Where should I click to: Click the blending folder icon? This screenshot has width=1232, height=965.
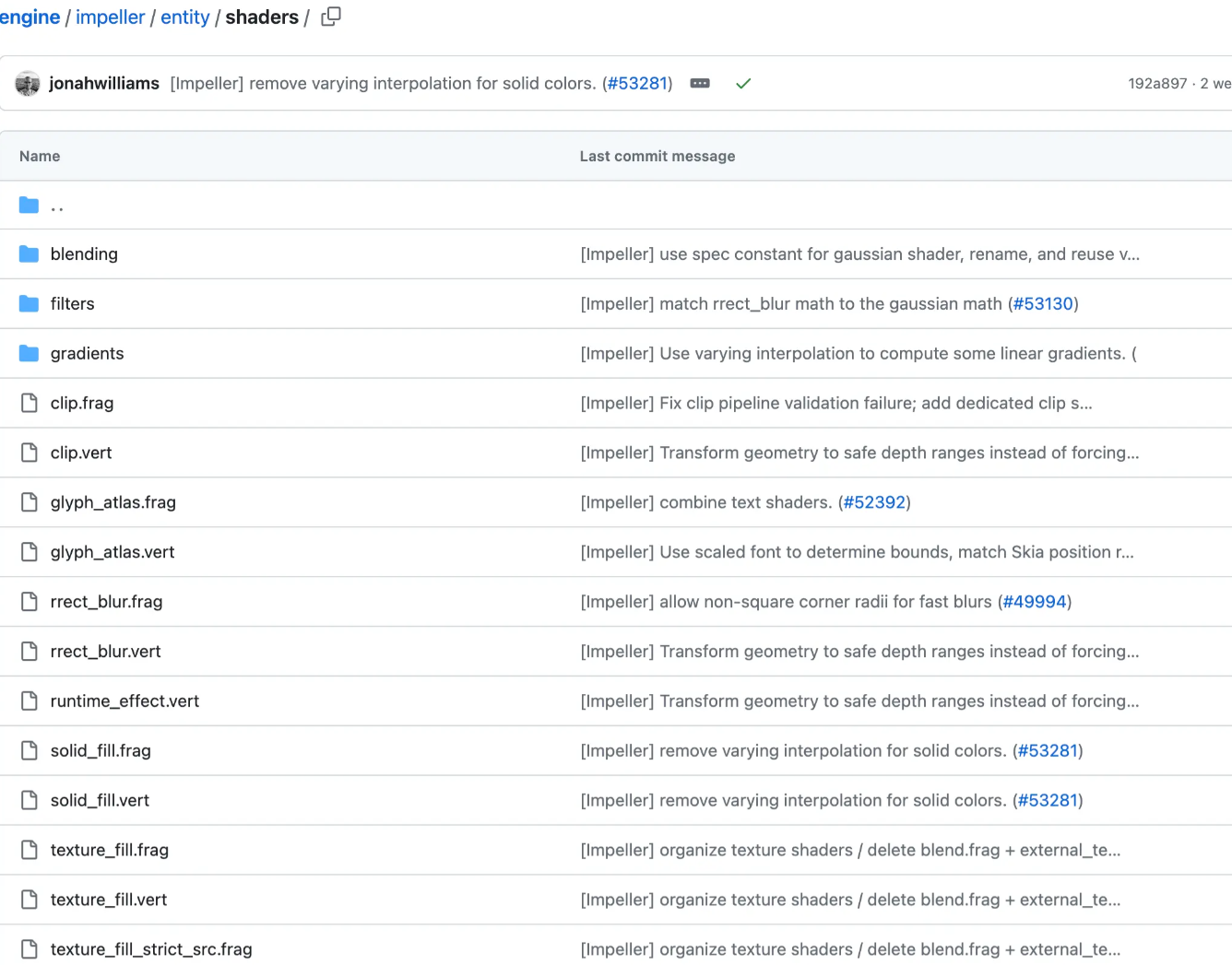tap(28, 253)
